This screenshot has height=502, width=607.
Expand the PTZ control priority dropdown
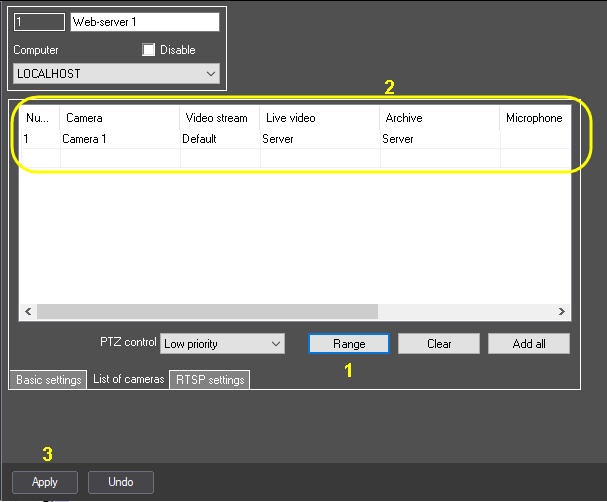click(222, 344)
